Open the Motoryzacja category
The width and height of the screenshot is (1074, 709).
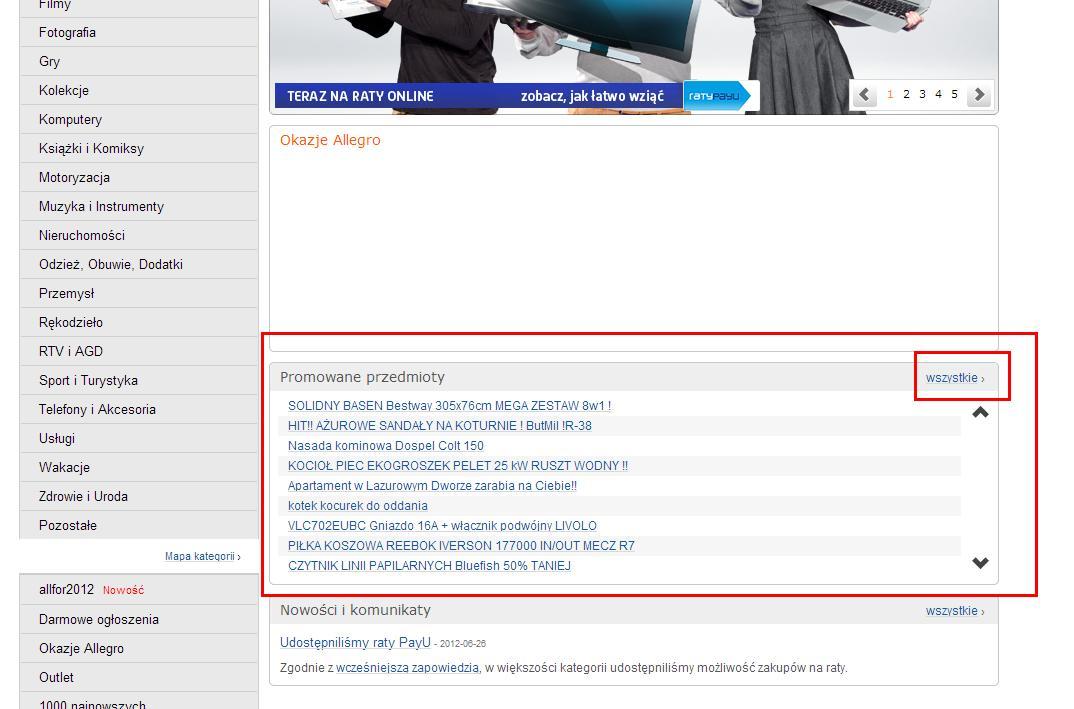(139, 177)
